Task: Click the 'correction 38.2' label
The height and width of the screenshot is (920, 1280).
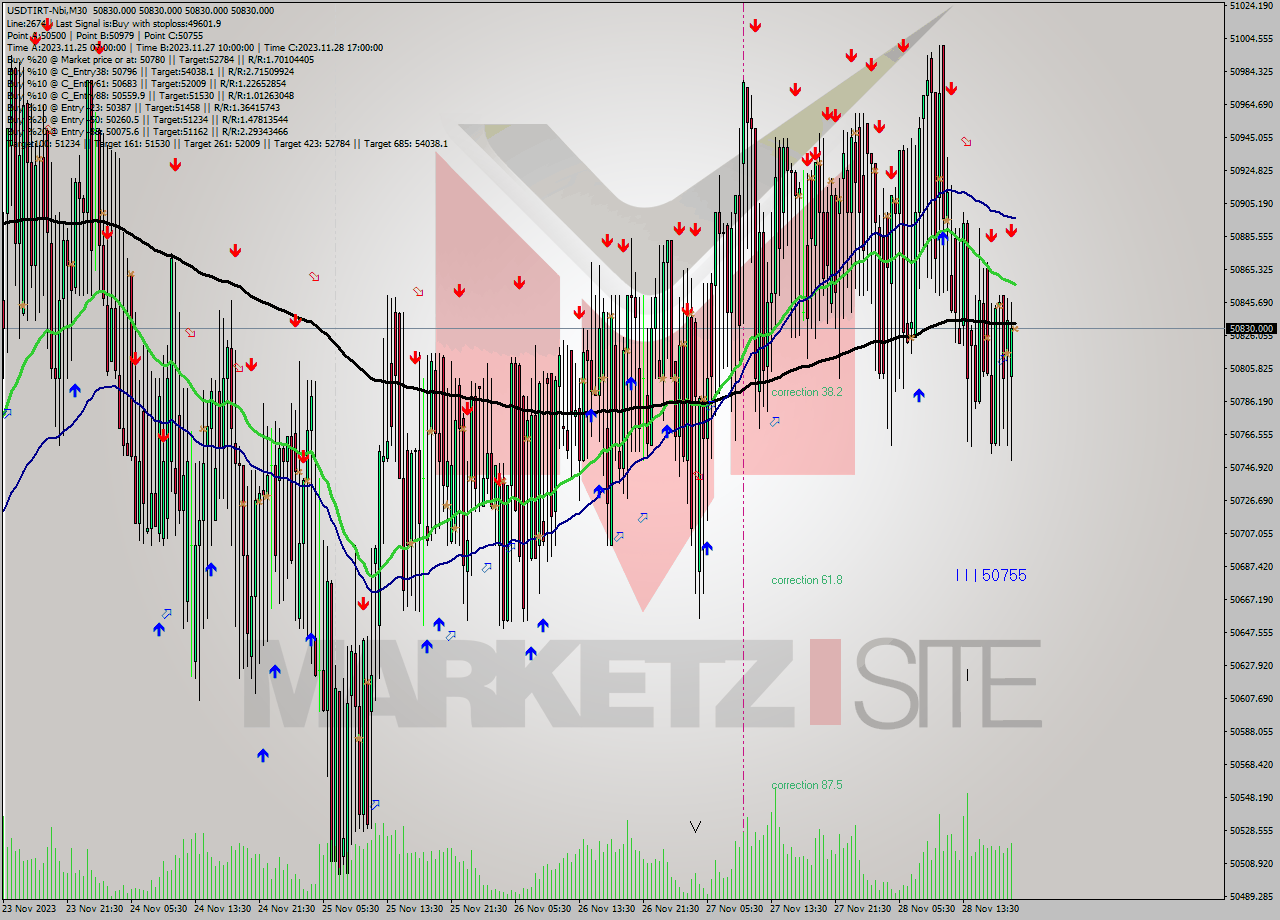Action: (806, 392)
